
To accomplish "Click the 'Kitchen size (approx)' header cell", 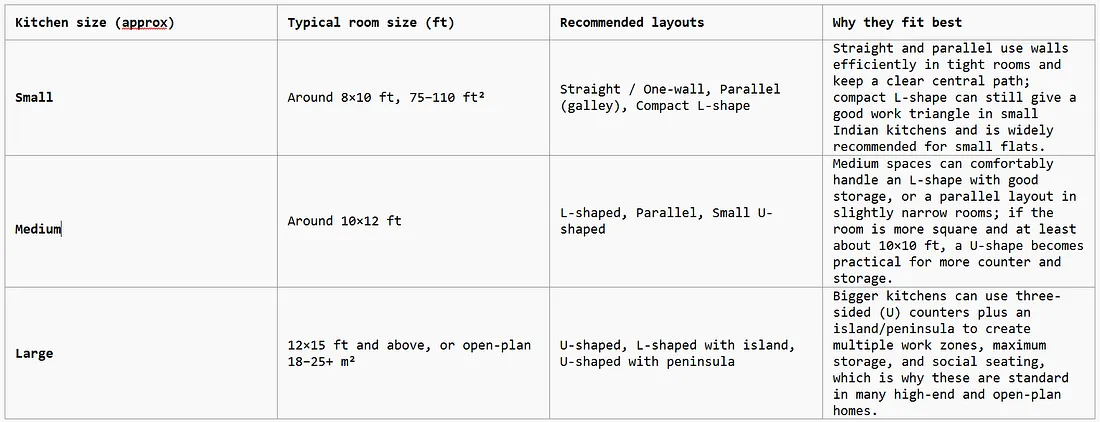I will coord(140,22).
